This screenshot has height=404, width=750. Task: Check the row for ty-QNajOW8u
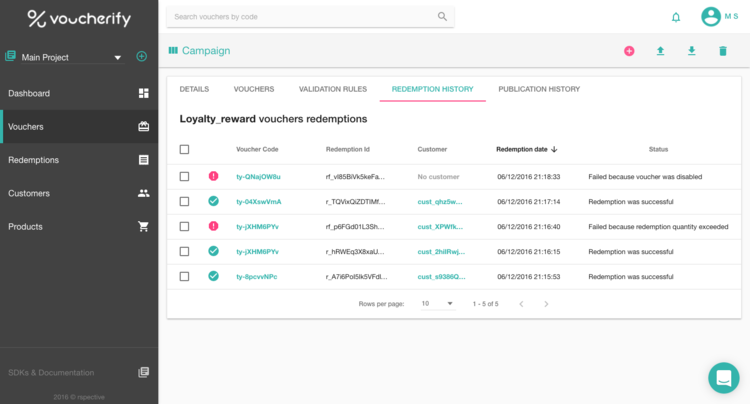[184, 176]
